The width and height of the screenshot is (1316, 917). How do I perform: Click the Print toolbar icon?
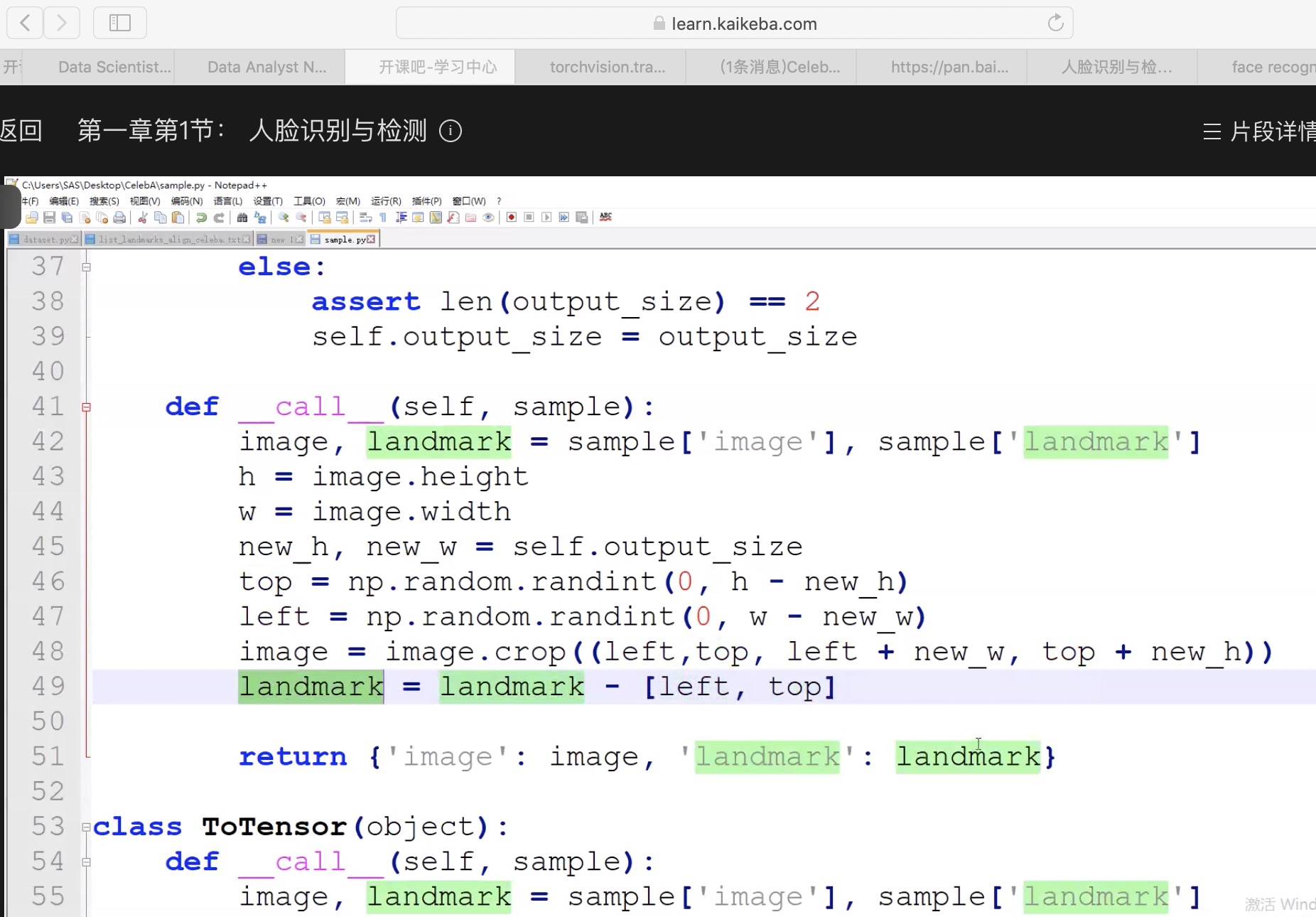(x=119, y=218)
